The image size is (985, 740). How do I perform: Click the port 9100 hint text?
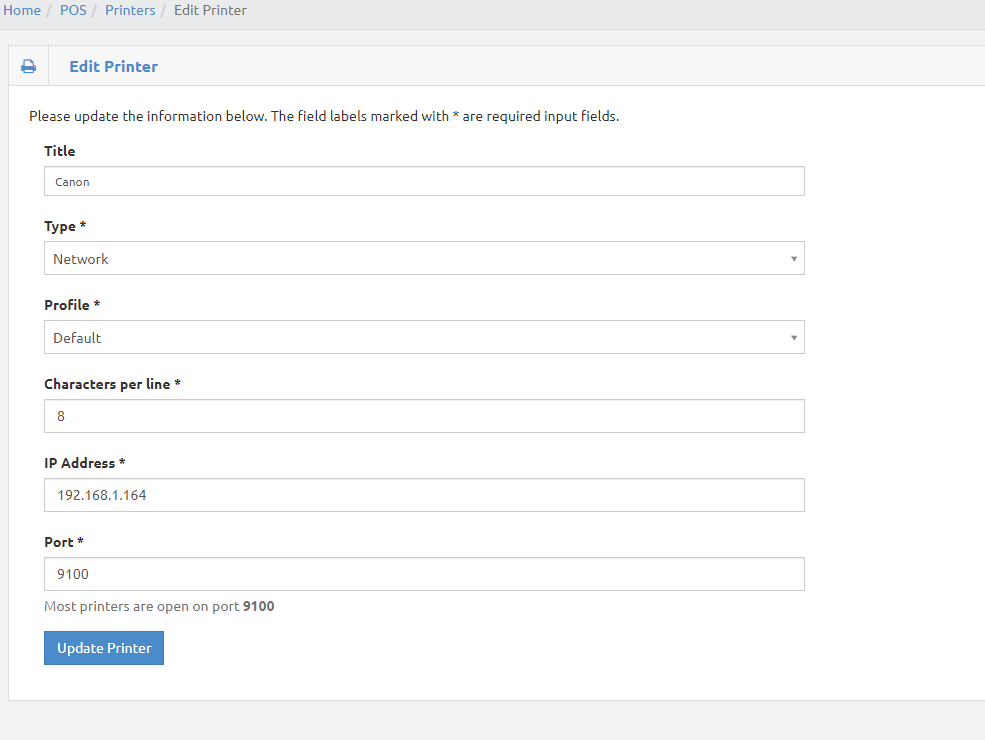pos(159,606)
